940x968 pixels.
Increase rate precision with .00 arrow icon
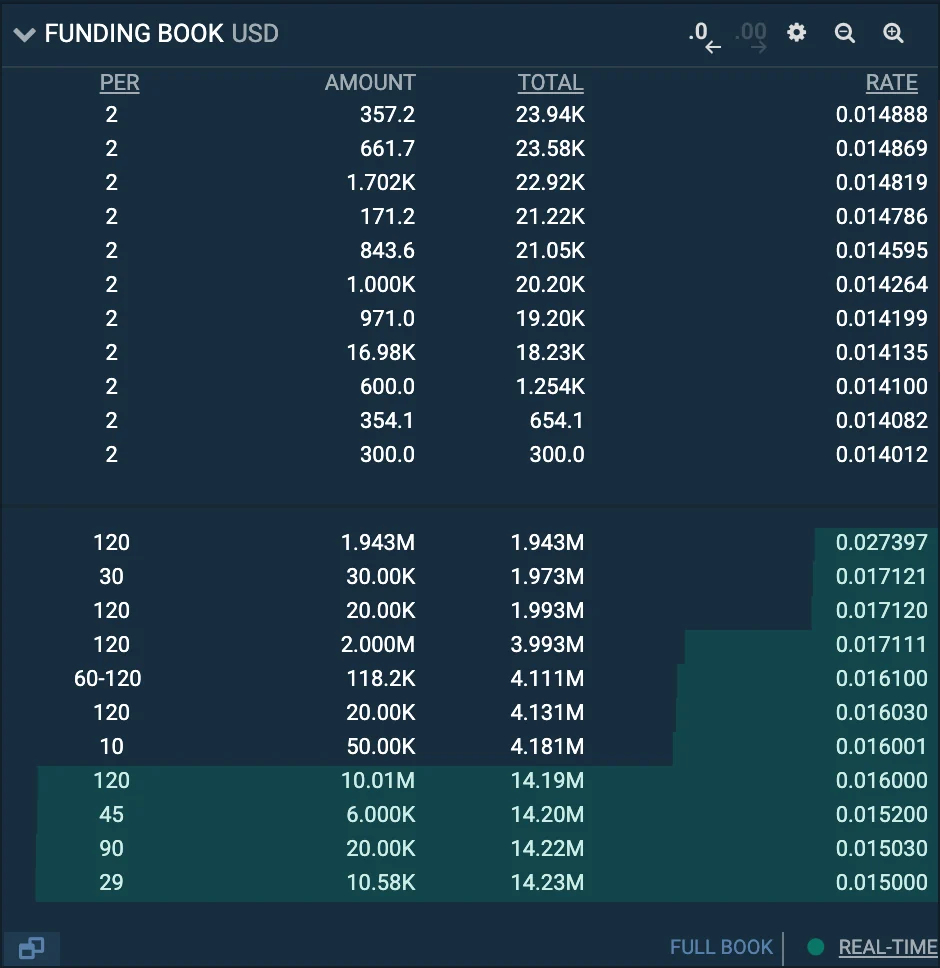[751, 37]
